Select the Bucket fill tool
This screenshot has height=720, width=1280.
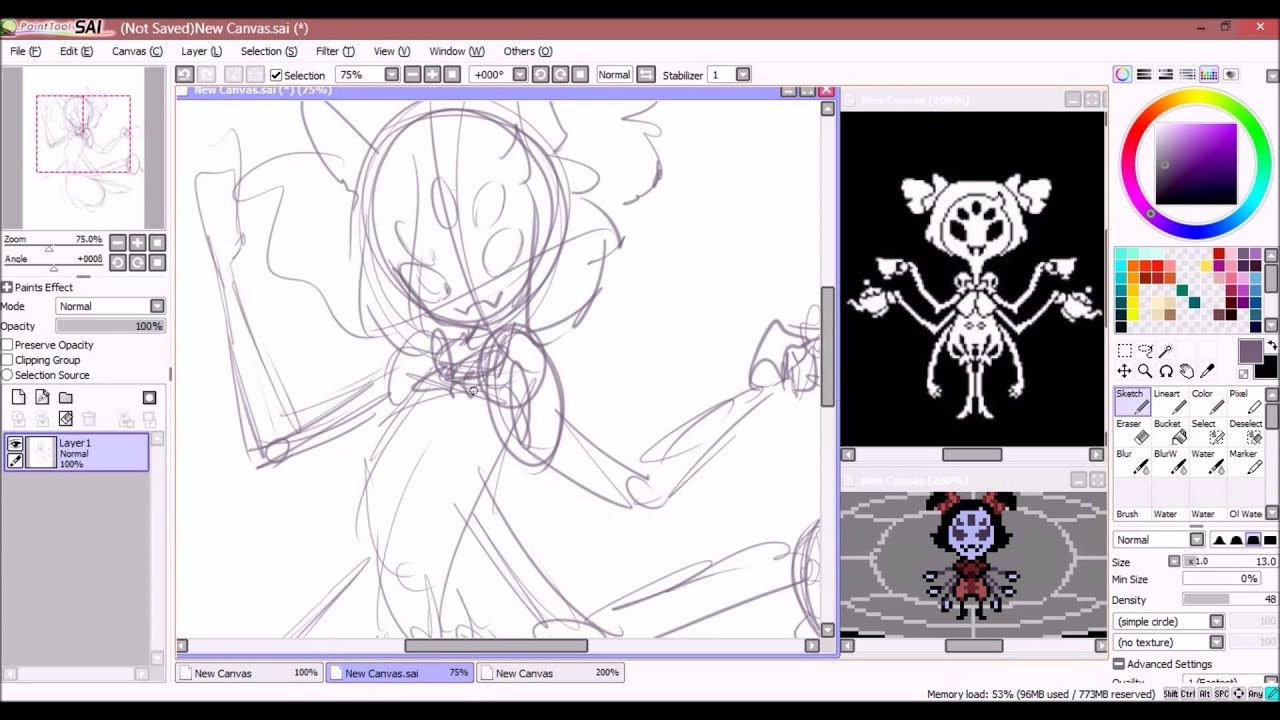(x=1170, y=431)
